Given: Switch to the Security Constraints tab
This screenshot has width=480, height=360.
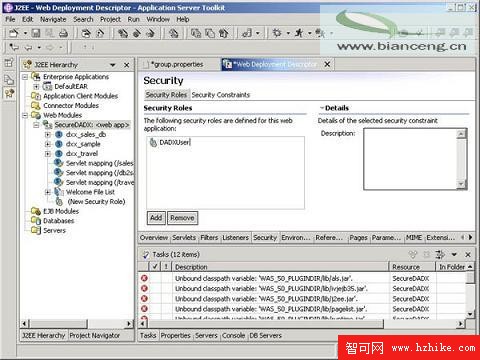Looking at the screenshot, I should pos(221,95).
